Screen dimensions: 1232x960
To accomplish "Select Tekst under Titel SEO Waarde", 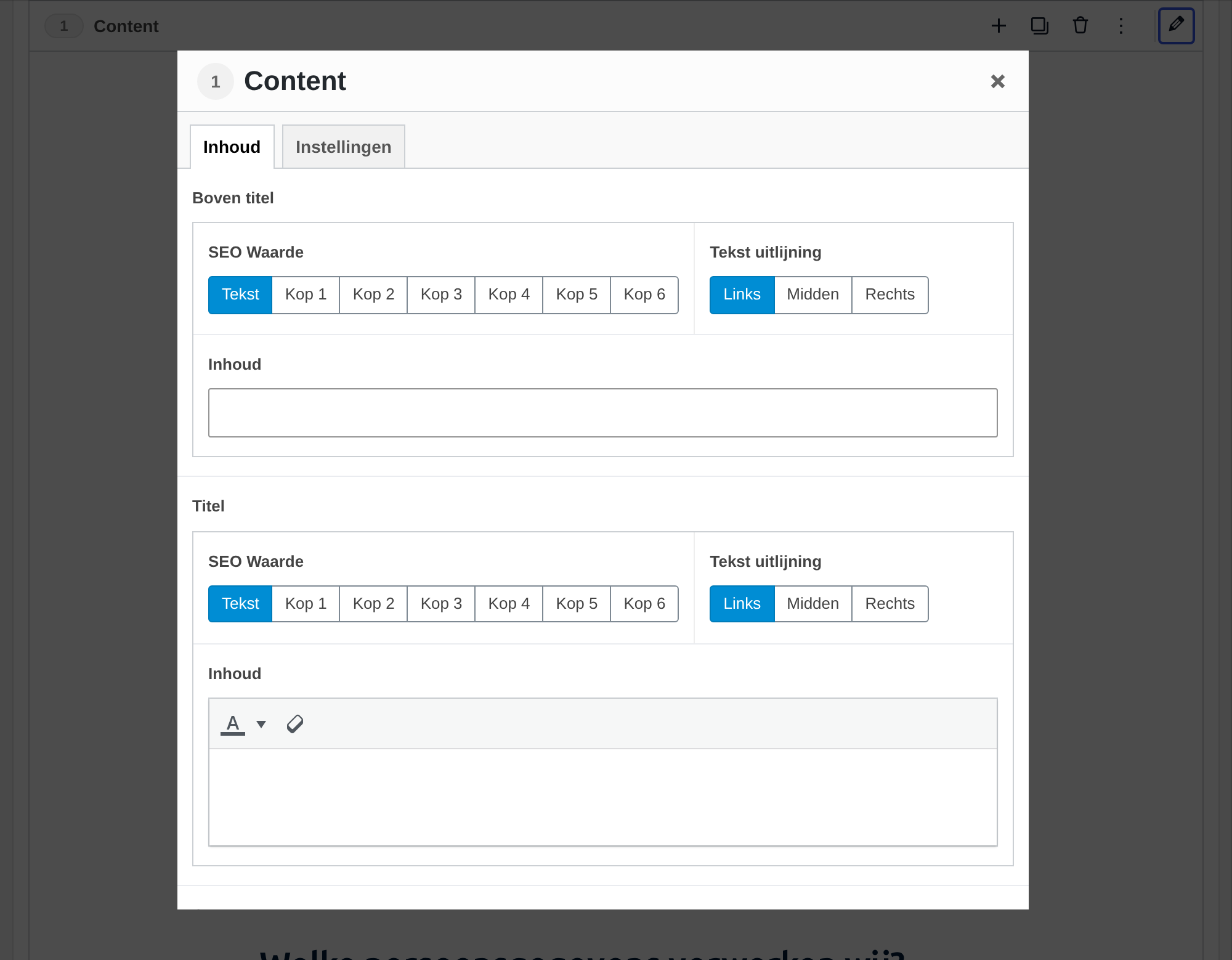I will [240, 604].
